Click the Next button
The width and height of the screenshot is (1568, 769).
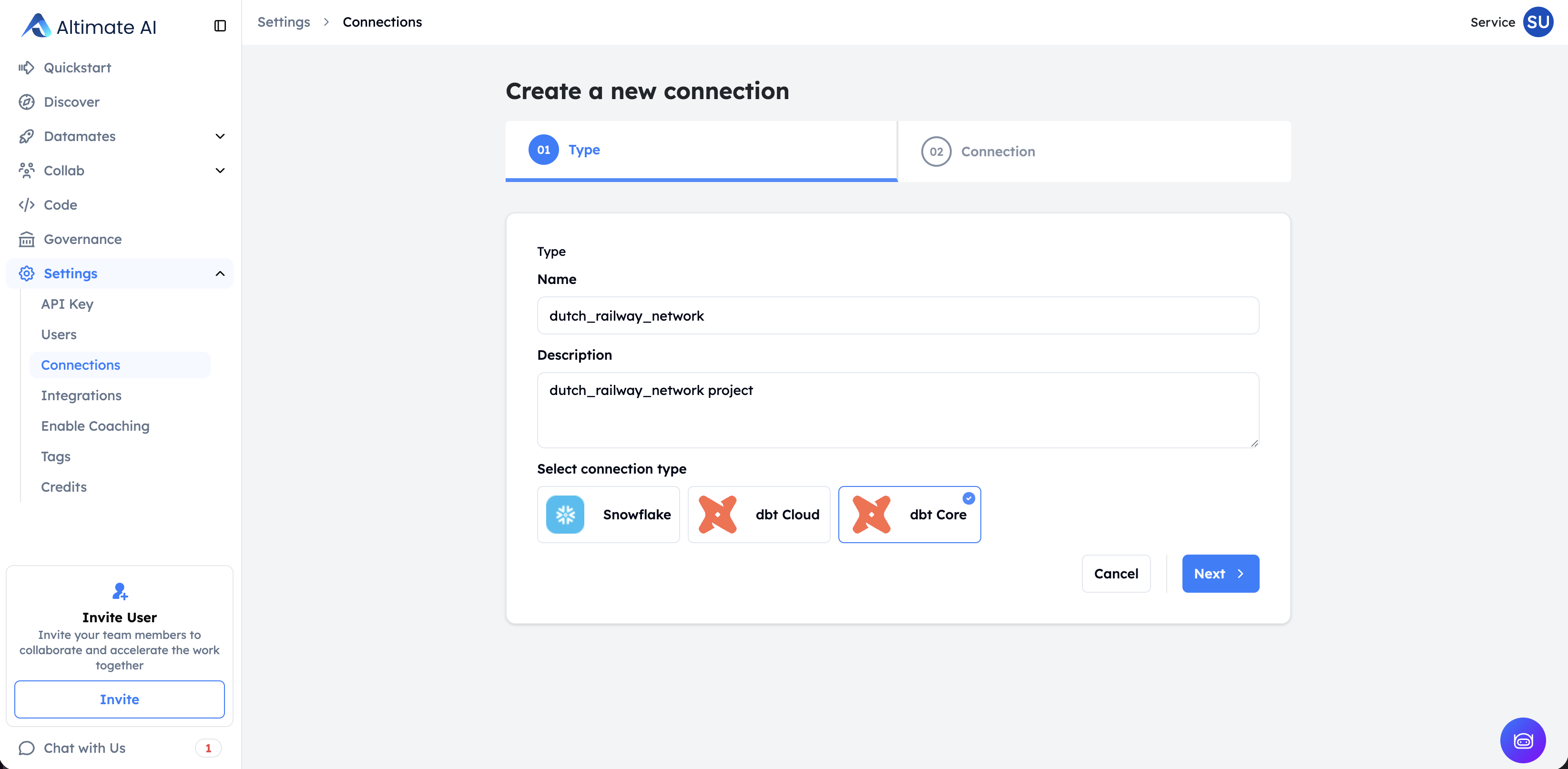click(1220, 573)
